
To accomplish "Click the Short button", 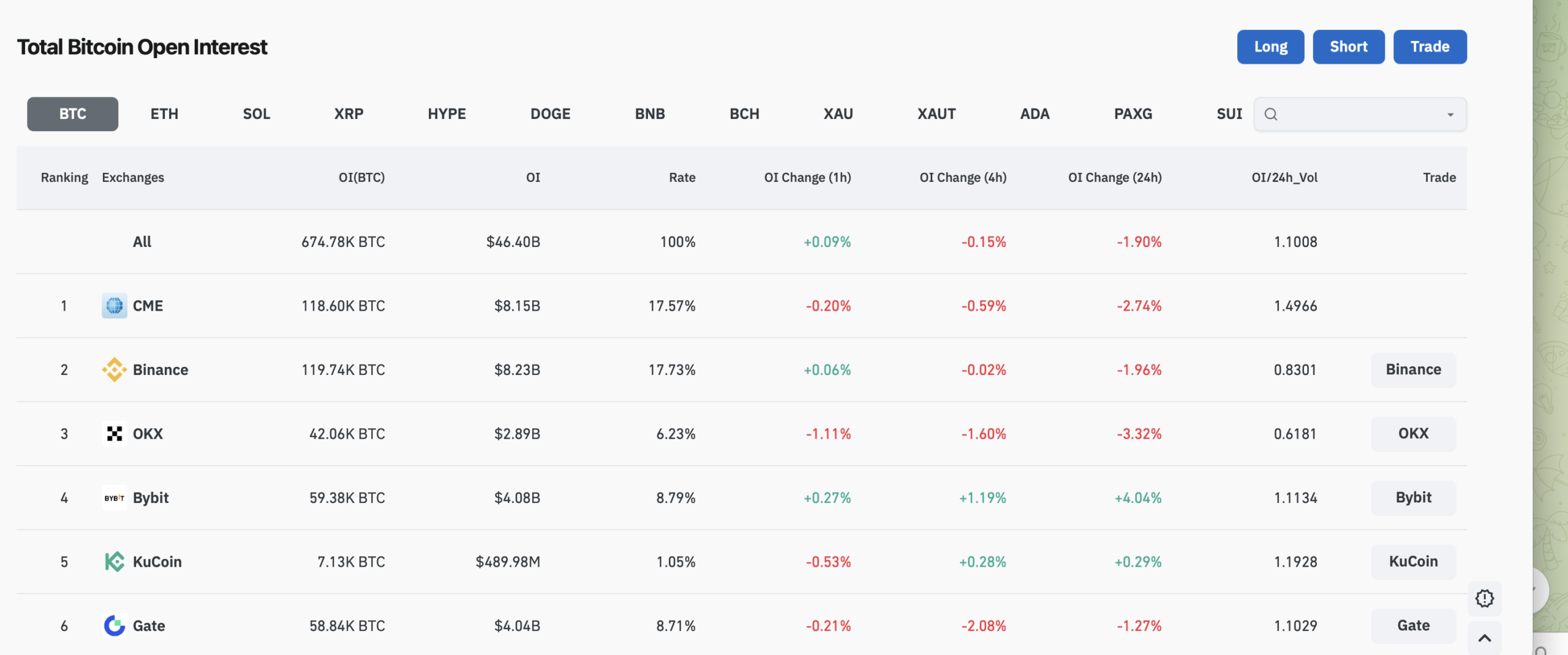I will pyautogui.click(x=1348, y=46).
